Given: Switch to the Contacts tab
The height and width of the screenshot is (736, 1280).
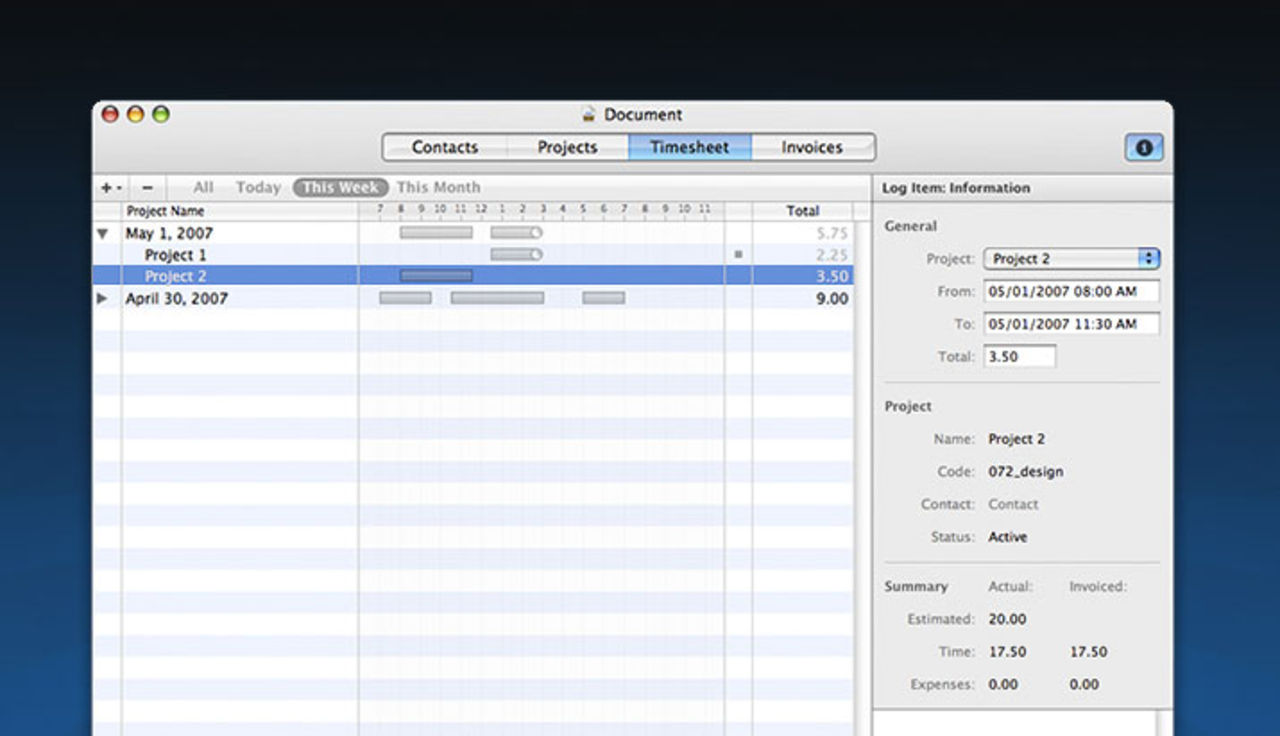Looking at the screenshot, I should pos(445,148).
